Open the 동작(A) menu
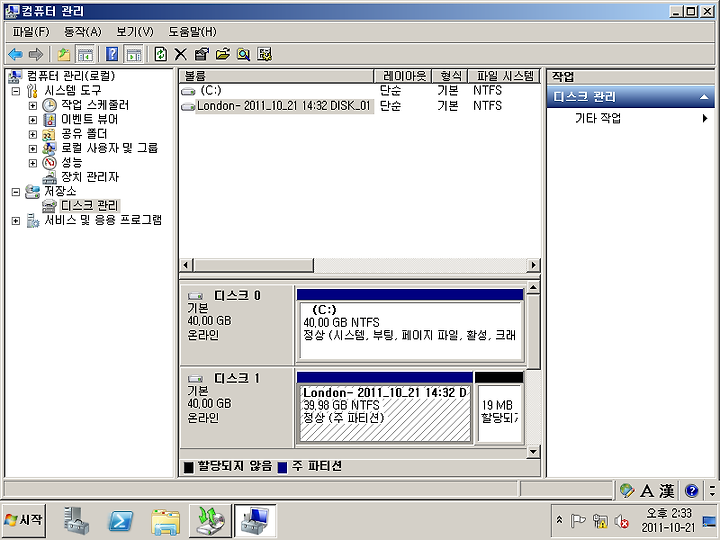Screen dimensions: 720x540 coord(83,32)
